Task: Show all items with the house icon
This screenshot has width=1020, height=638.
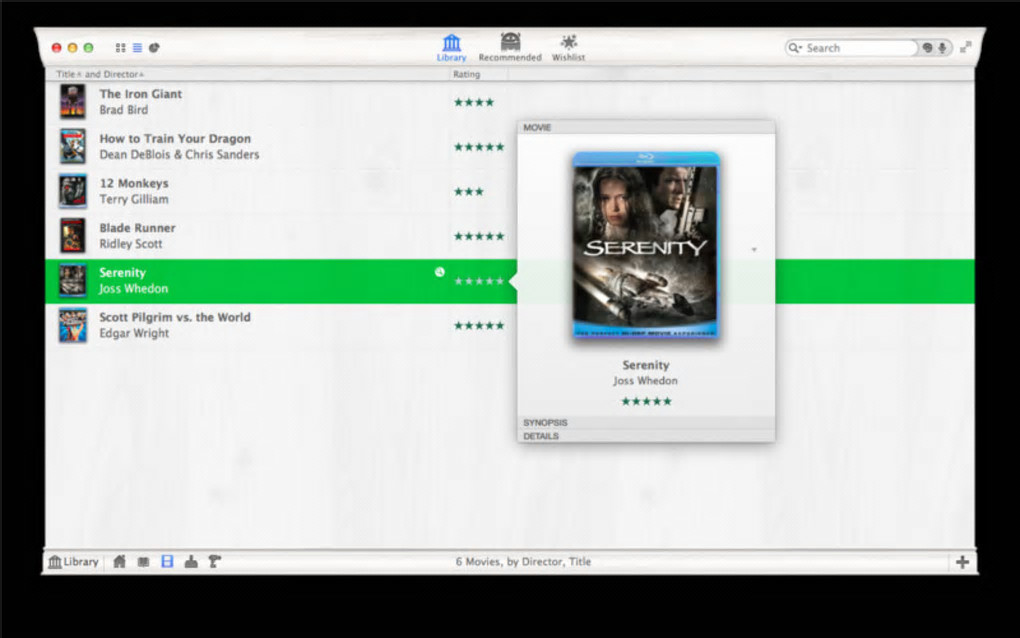Action: tap(119, 561)
